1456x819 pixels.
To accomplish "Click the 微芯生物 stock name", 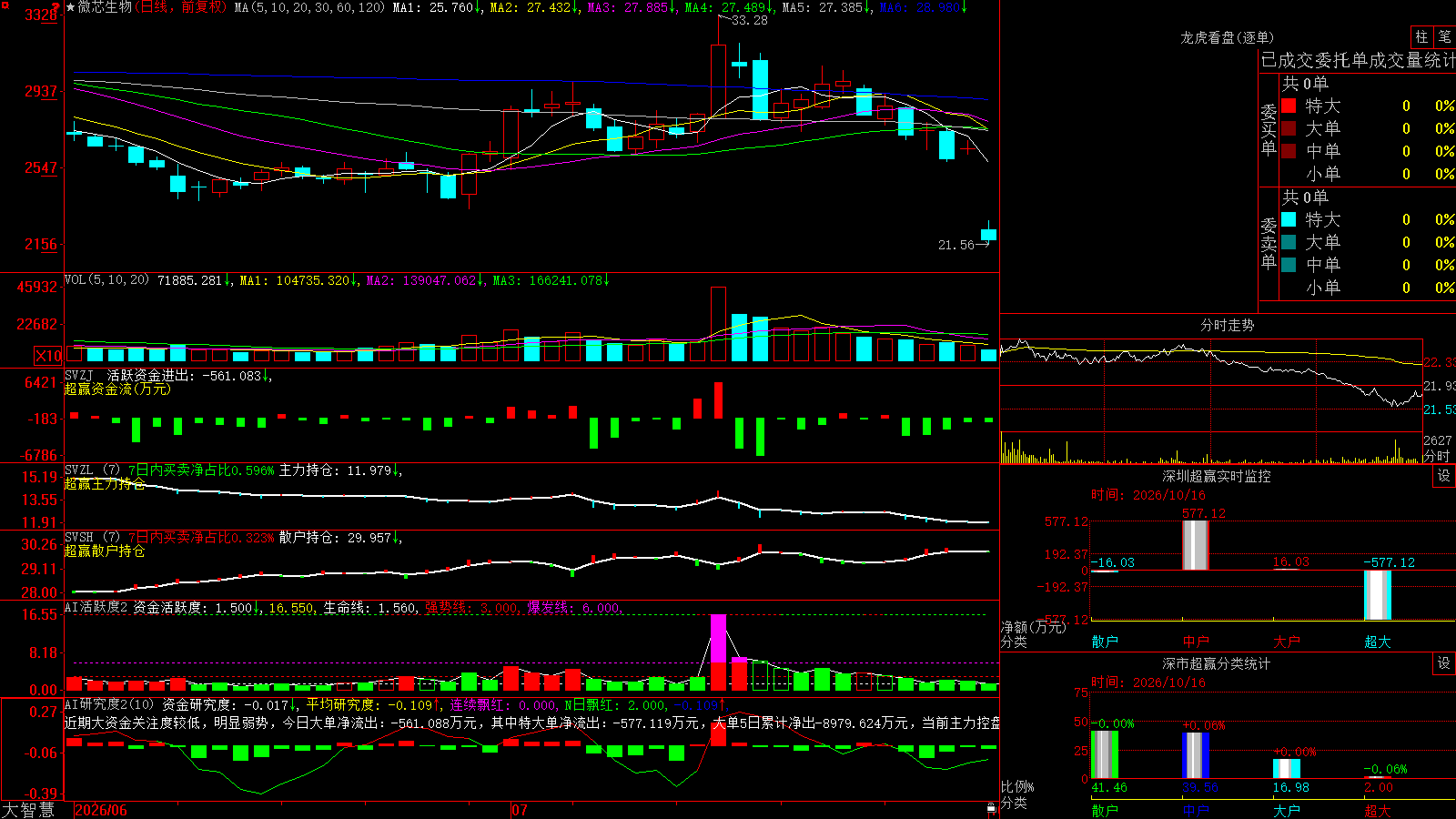I will click(105, 7).
